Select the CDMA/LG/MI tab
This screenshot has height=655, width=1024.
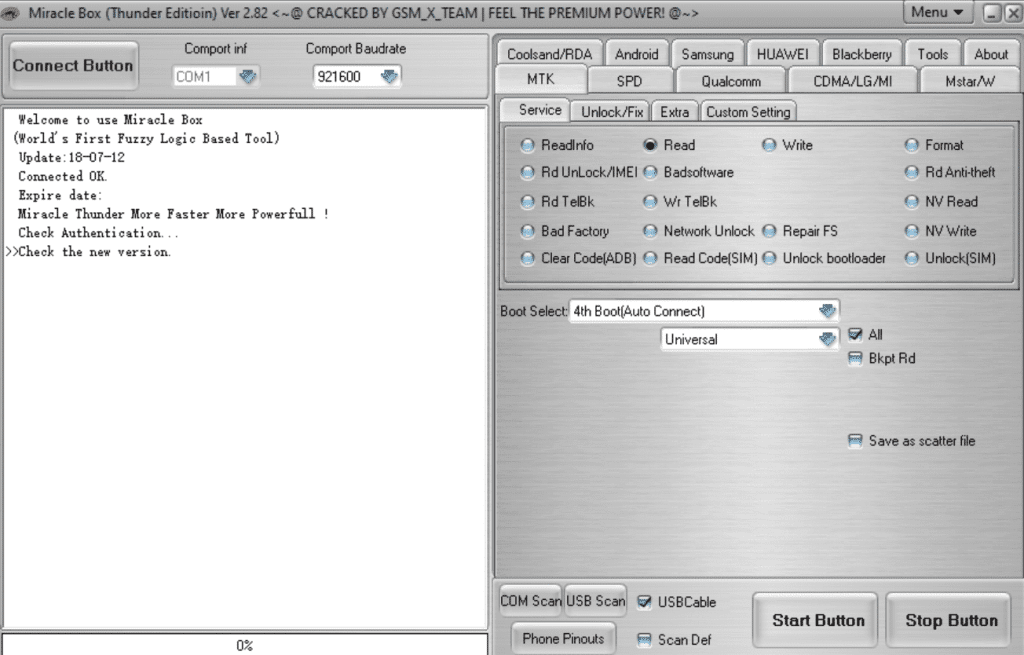point(852,81)
